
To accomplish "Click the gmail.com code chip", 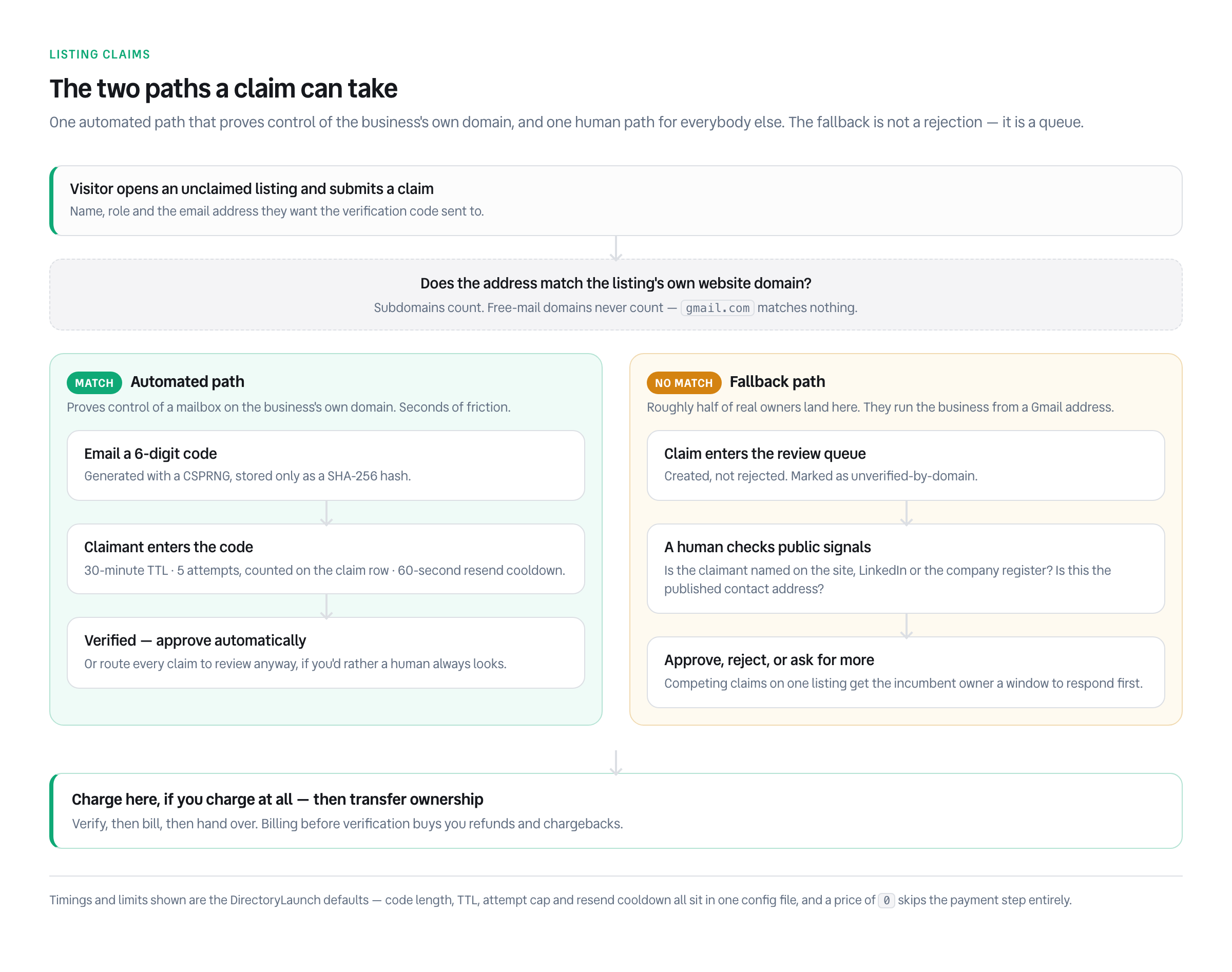I will (x=717, y=308).
